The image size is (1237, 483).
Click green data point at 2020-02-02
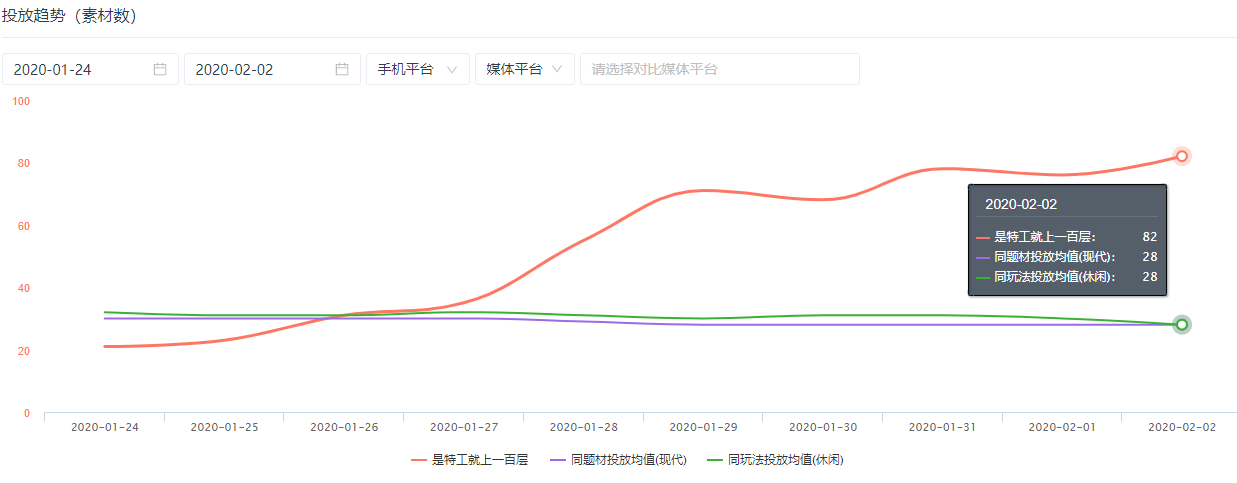tap(1181, 324)
